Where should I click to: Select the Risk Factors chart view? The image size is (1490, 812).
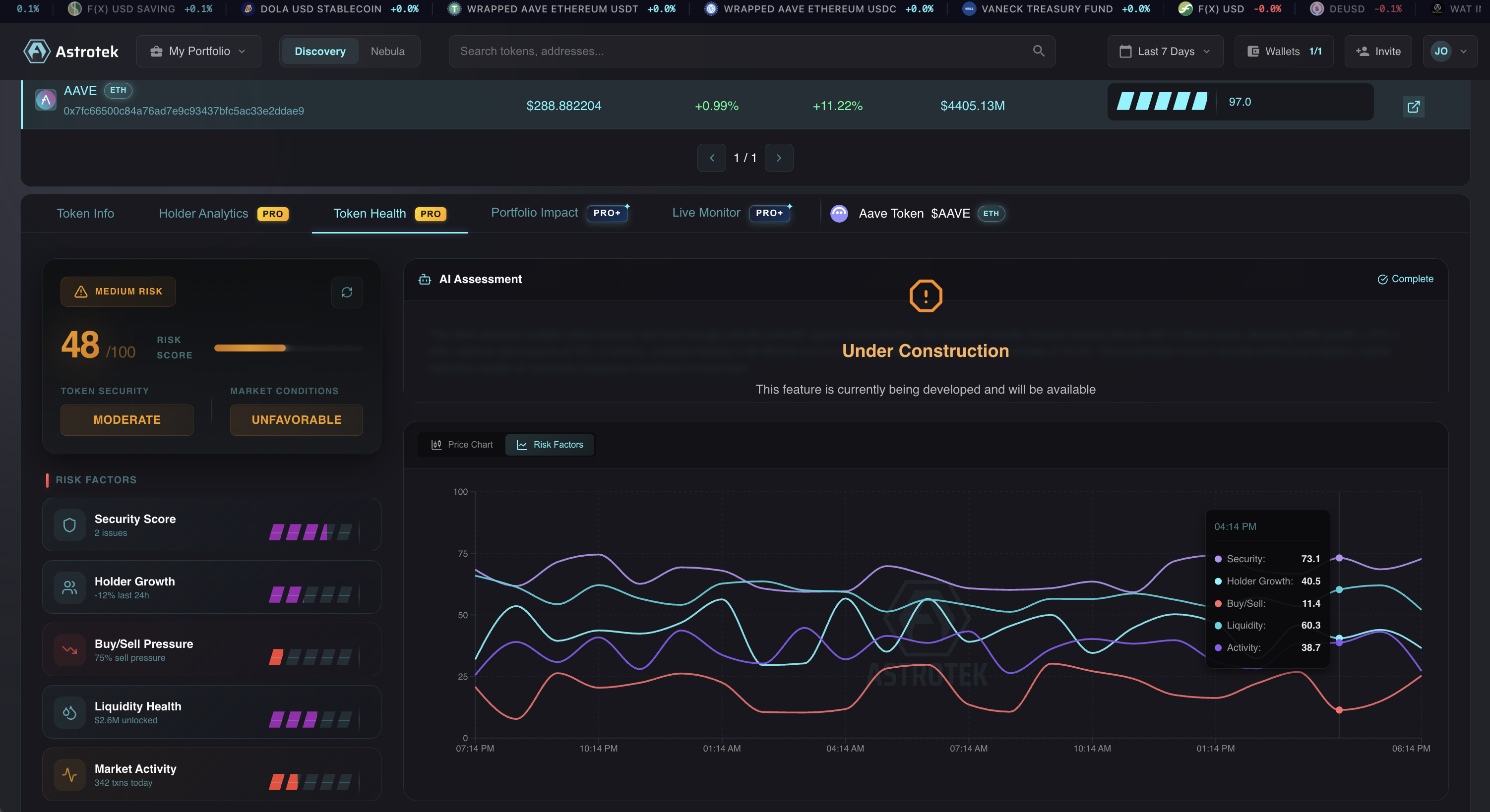tap(550, 445)
